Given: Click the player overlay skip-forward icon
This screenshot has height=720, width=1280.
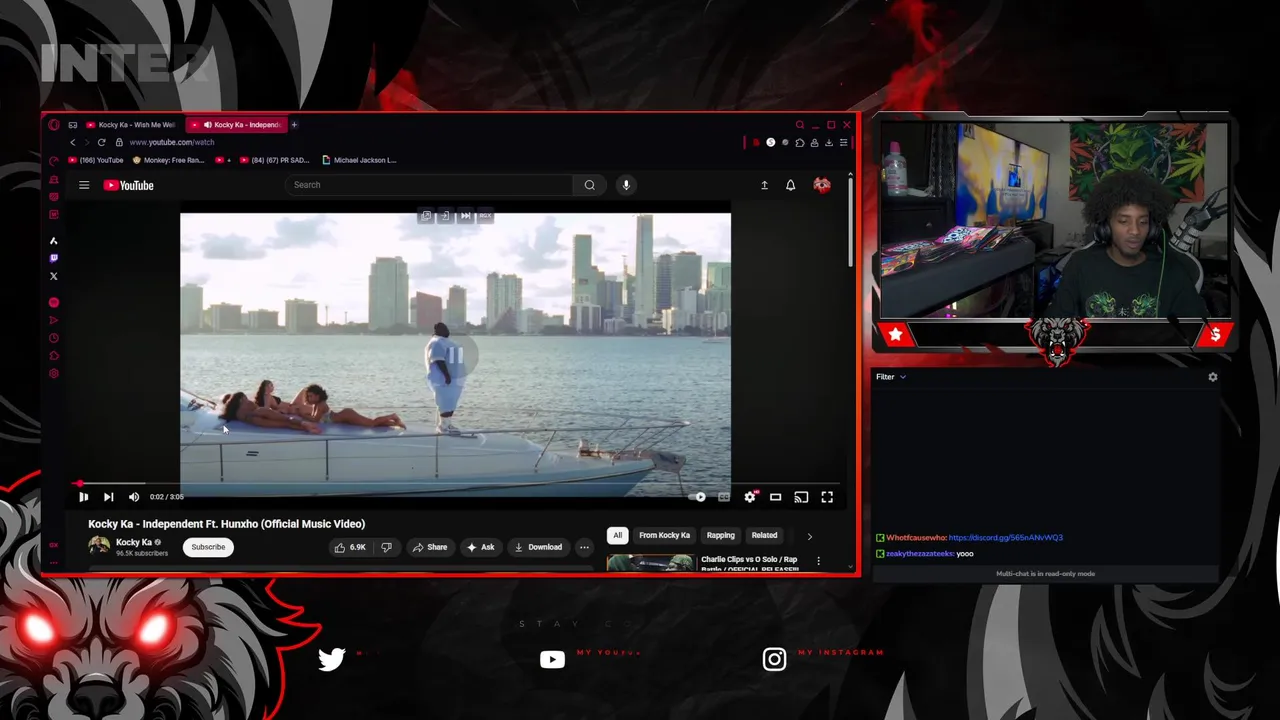Looking at the screenshot, I should click(465, 216).
